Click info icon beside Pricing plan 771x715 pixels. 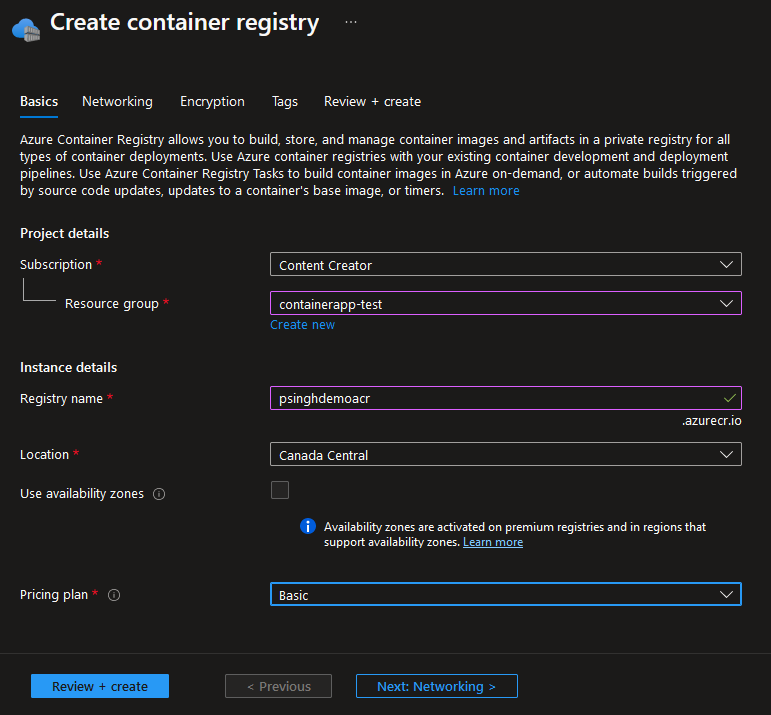114,595
